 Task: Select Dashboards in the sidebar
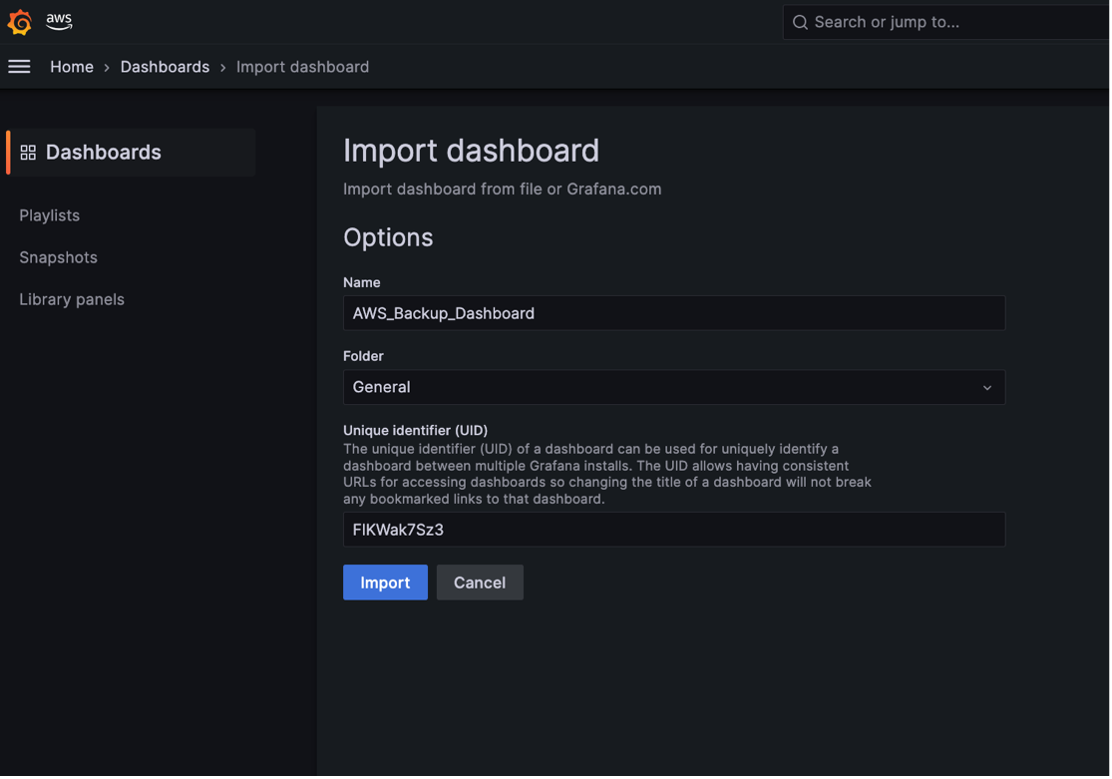(131, 153)
